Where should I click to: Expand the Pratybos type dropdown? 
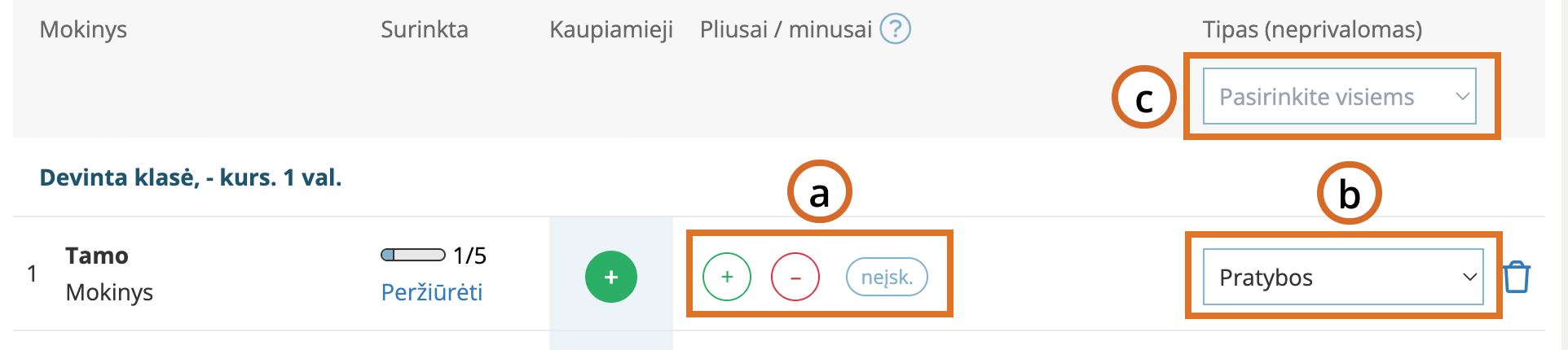[1342, 277]
